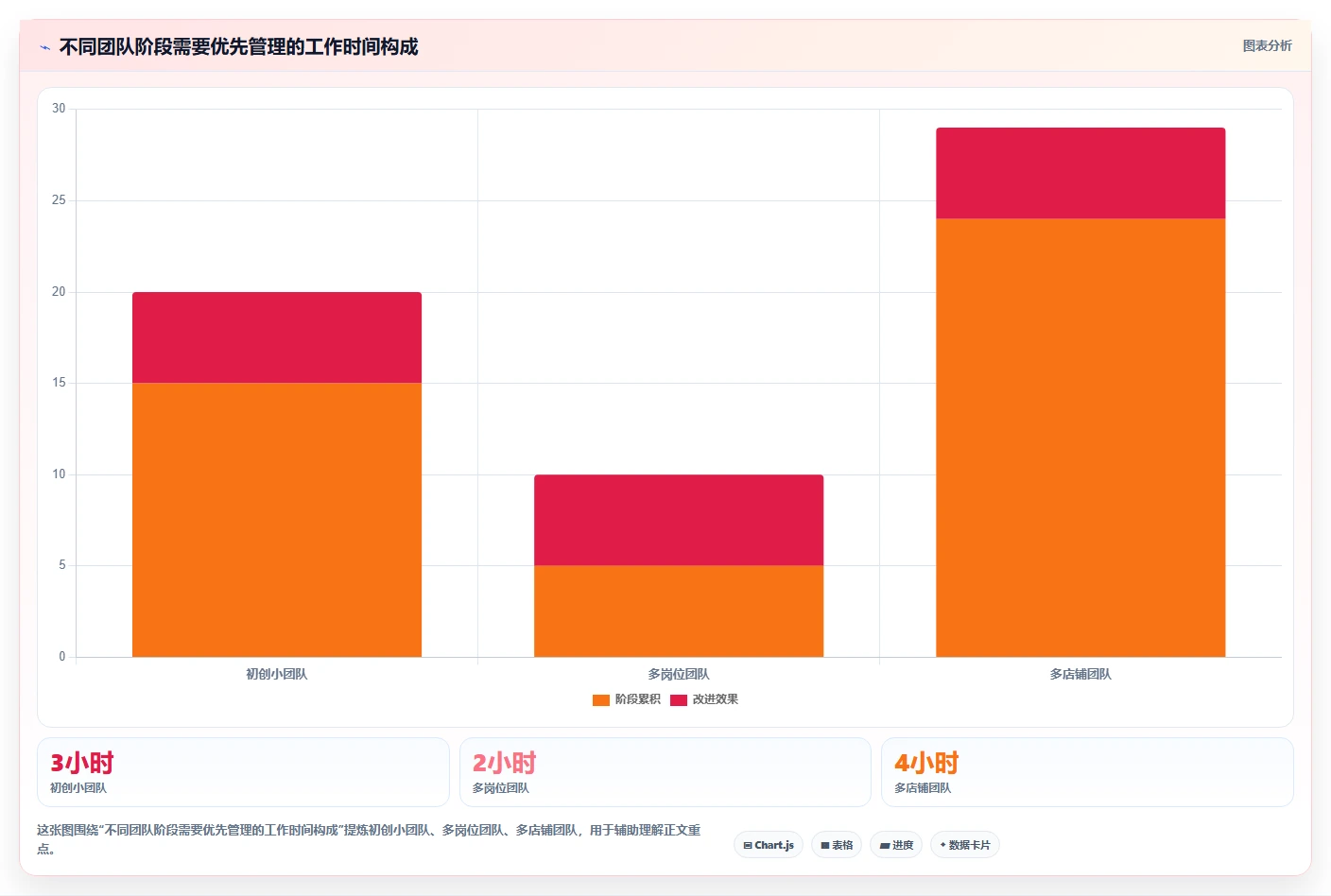1331x896 pixels.
Task: Click the y-axis value 25
Action: click(59, 200)
